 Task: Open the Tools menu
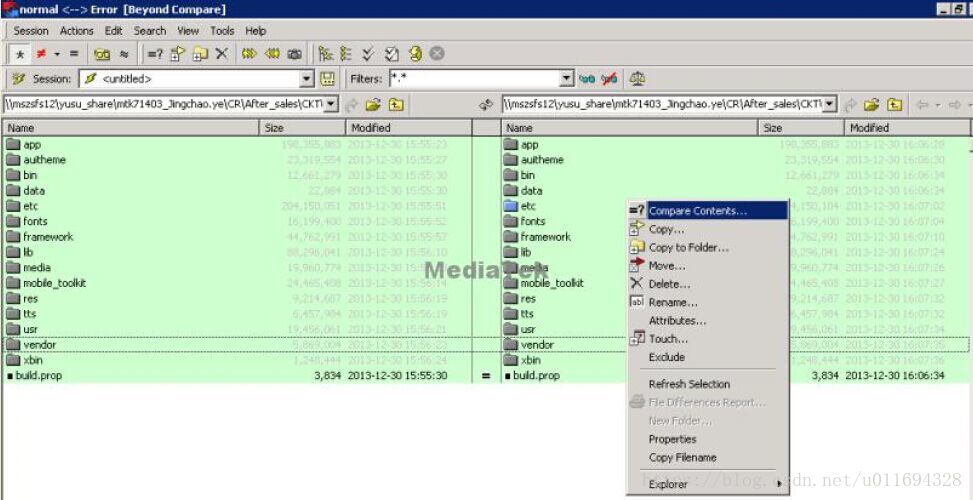(222, 30)
